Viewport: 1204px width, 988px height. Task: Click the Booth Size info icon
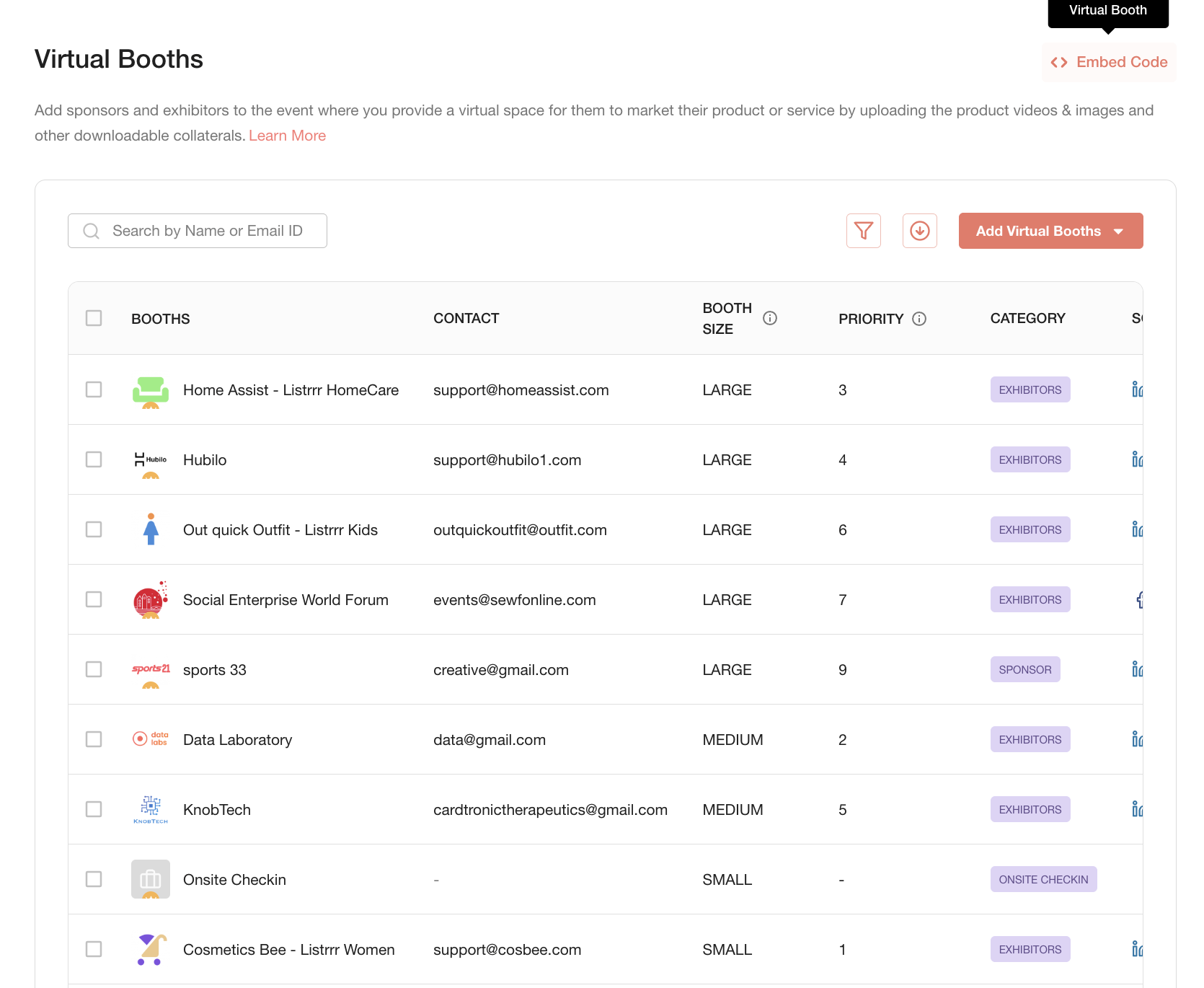click(770, 318)
